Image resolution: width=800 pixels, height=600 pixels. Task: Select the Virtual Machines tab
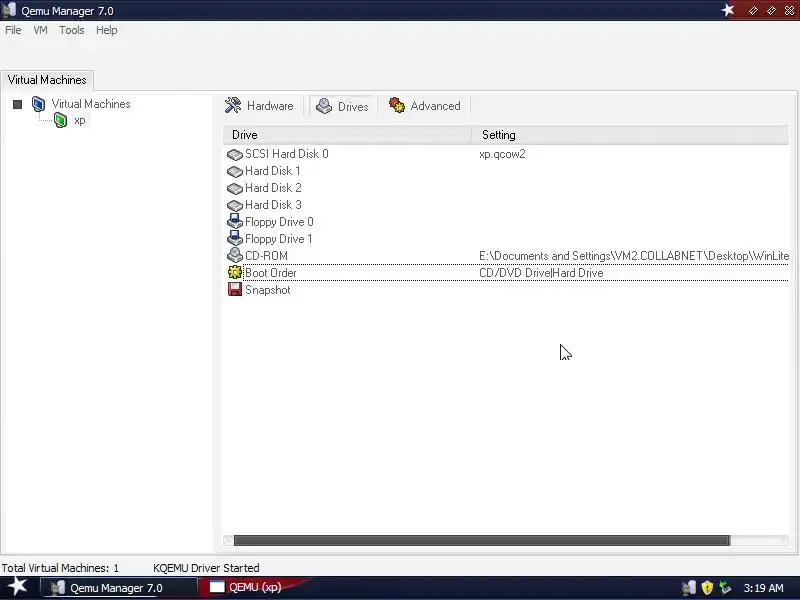47,80
